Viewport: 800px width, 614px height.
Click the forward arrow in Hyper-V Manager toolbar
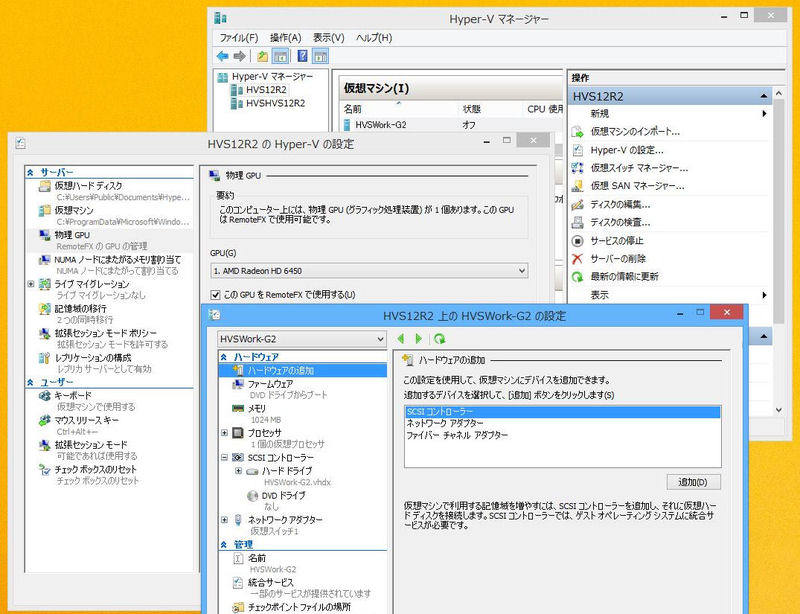pos(239,56)
